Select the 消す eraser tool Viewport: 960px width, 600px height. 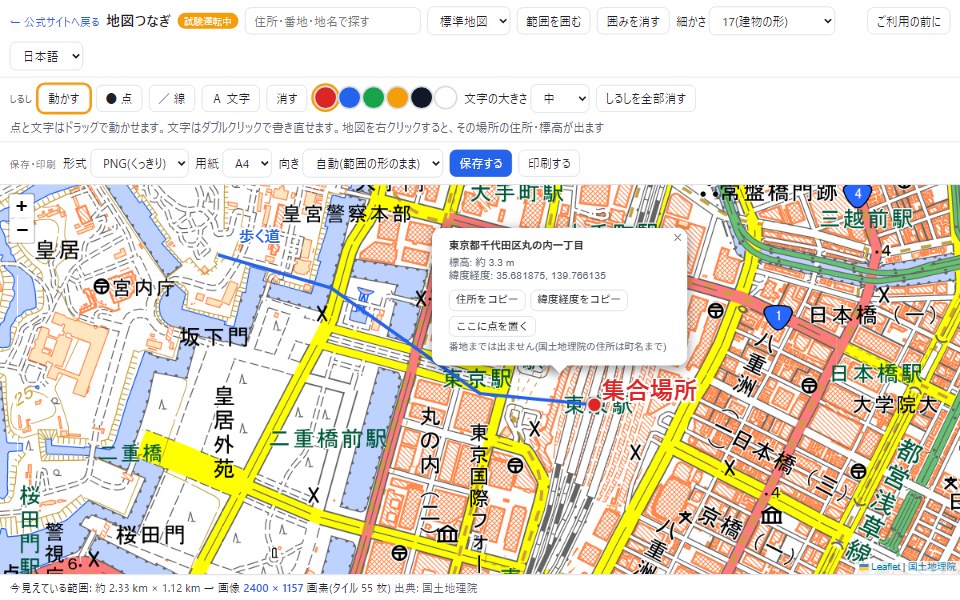click(287, 99)
